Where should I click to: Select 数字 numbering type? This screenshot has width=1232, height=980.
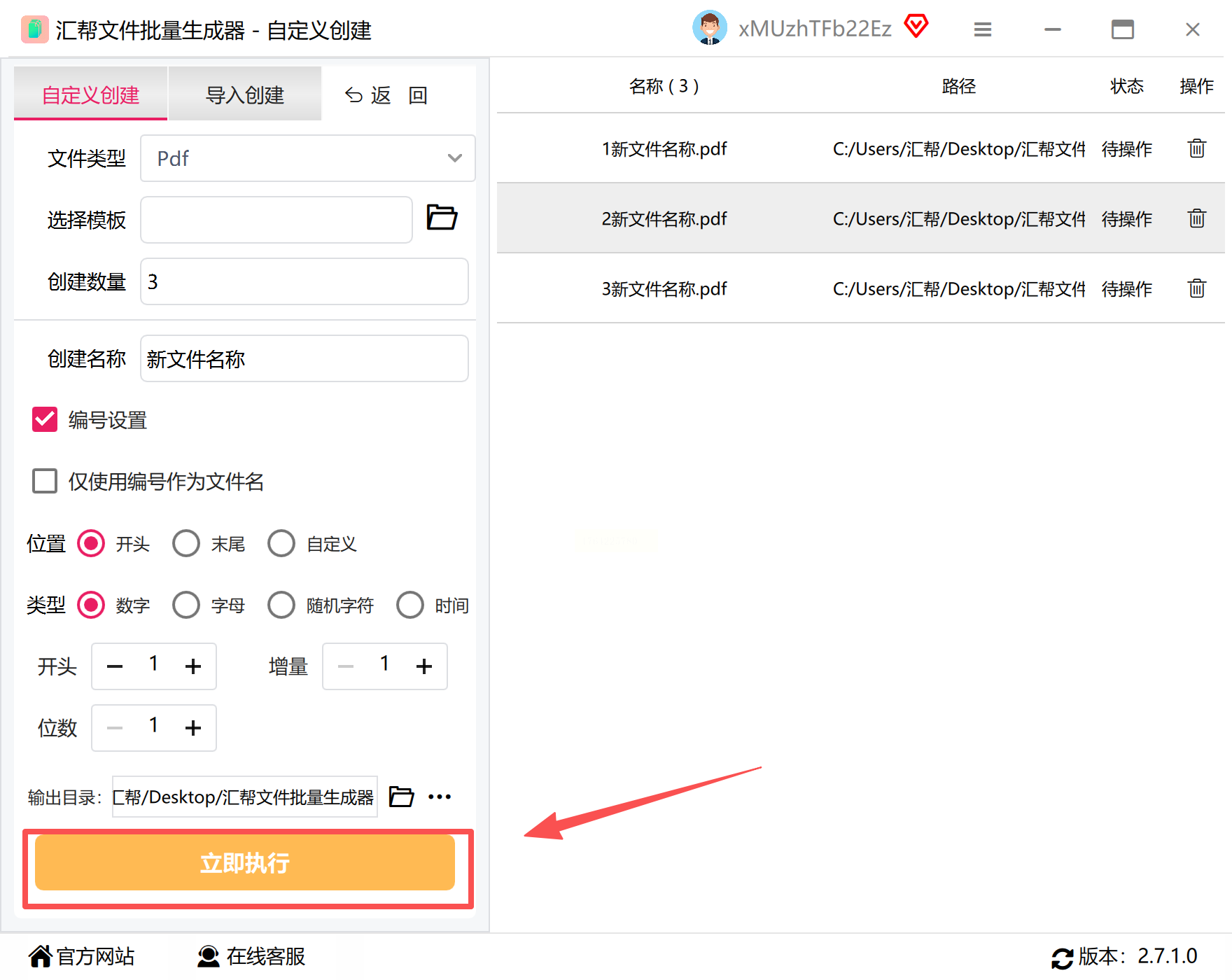91,605
